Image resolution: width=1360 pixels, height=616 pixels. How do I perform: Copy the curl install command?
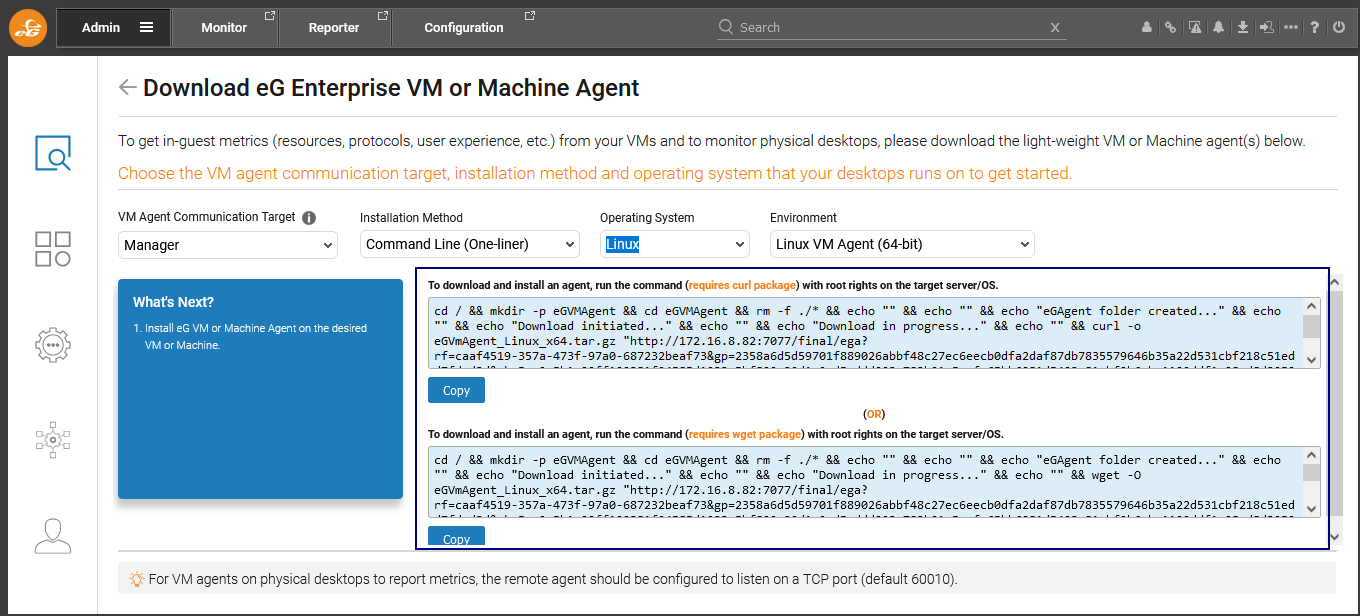click(x=456, y=390)
